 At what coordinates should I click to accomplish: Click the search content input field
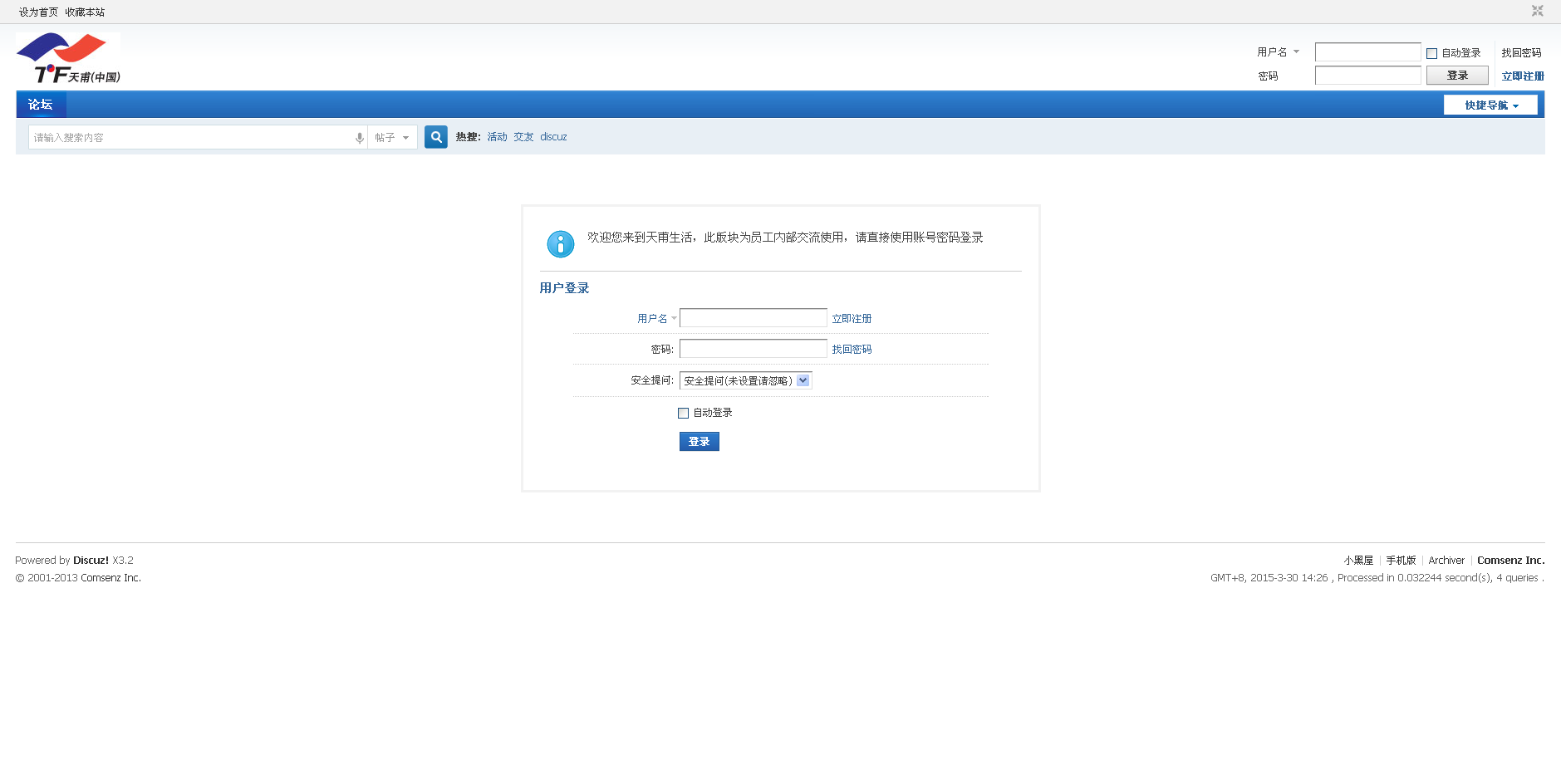tap(191, 138)
